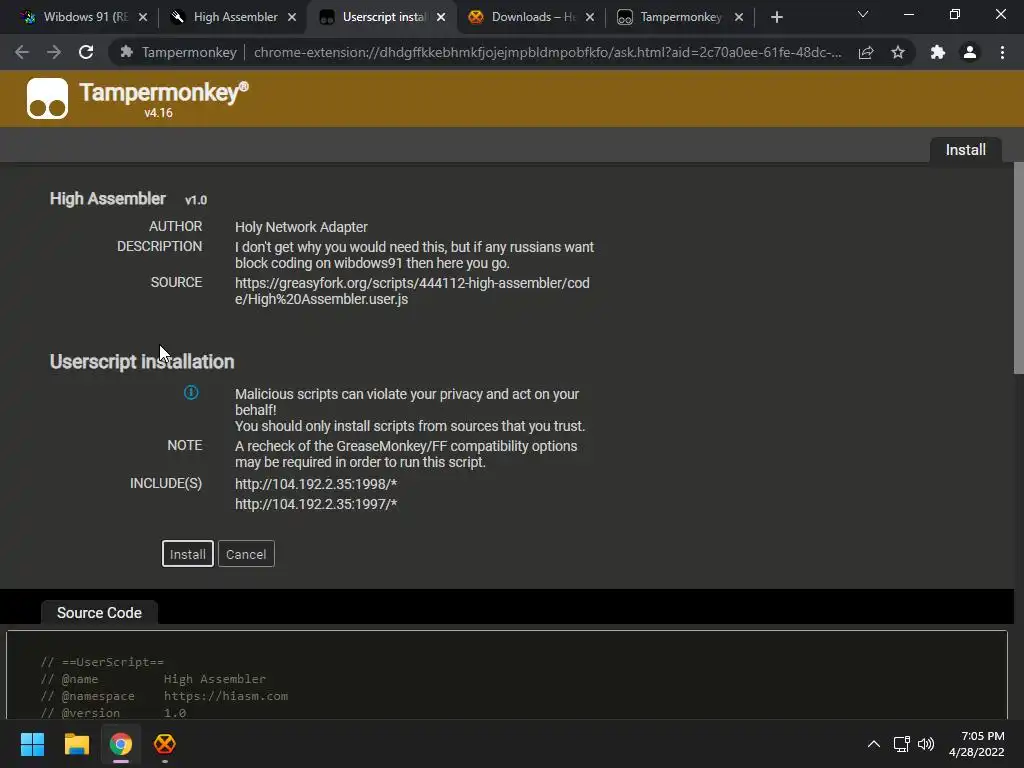
Task: Click the Tampermonkey logo in header
Action: [x=47, y=99]
